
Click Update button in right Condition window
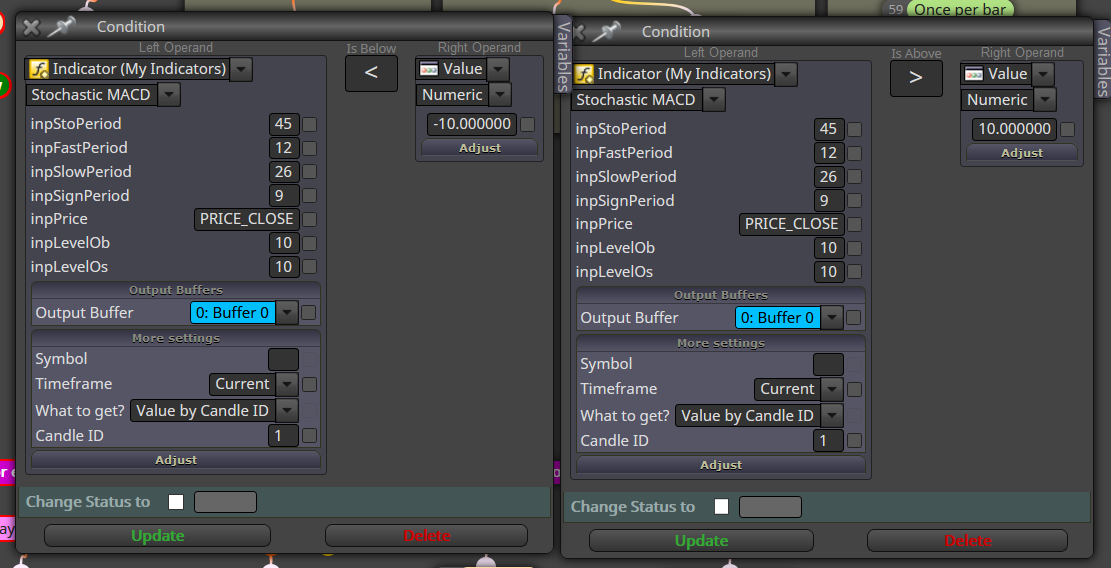click(x=701, y=540)
